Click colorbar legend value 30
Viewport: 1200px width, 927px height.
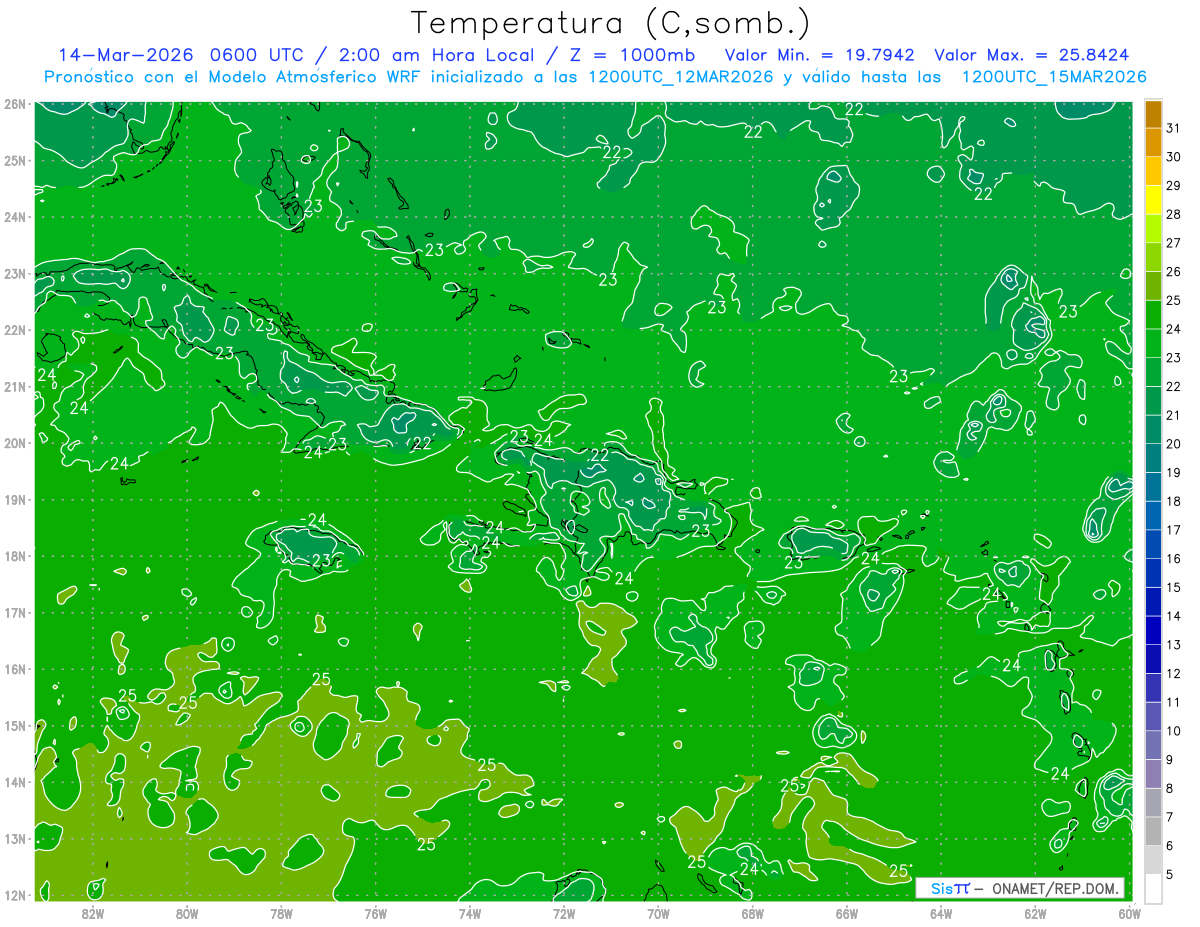[x=1173, y=157]
